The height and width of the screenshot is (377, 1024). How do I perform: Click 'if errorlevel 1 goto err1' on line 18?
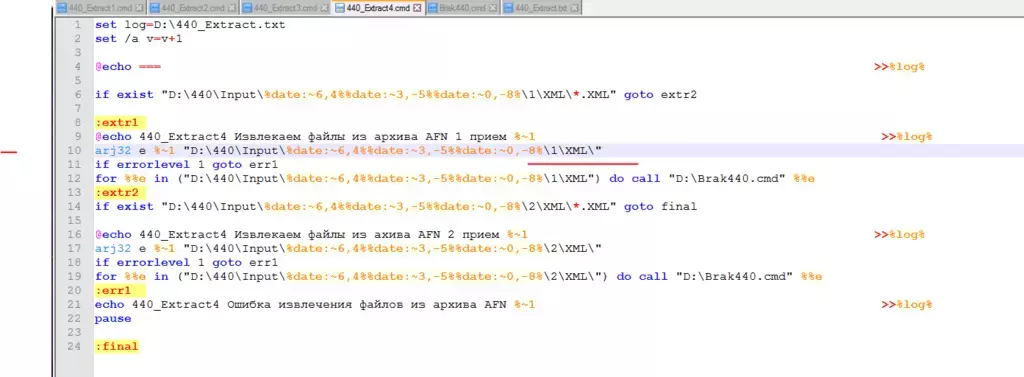[186, 263]
